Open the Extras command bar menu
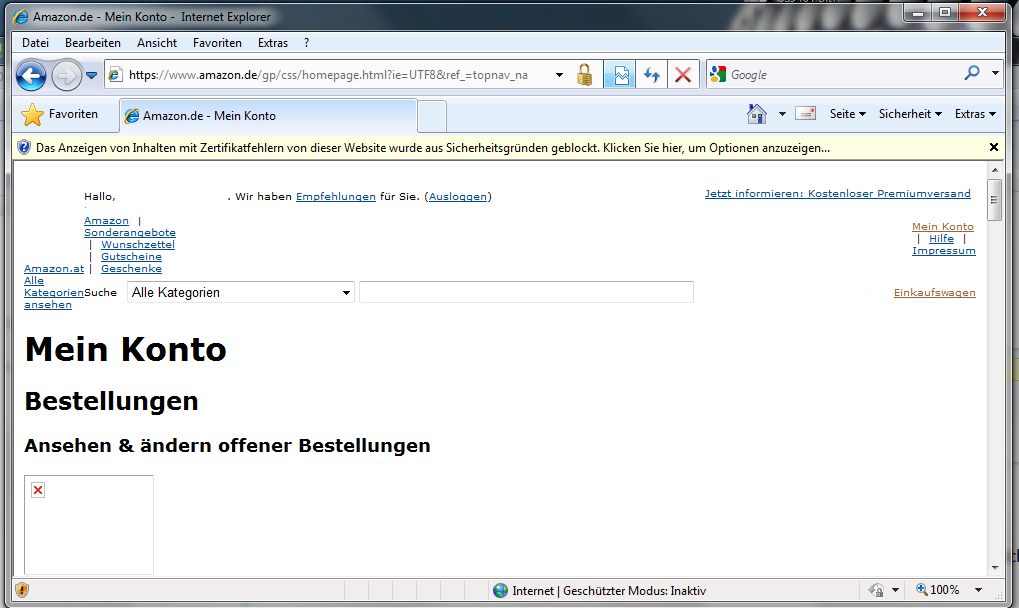Viewport: 1019px width, 608px height. [x=975, y=114]
